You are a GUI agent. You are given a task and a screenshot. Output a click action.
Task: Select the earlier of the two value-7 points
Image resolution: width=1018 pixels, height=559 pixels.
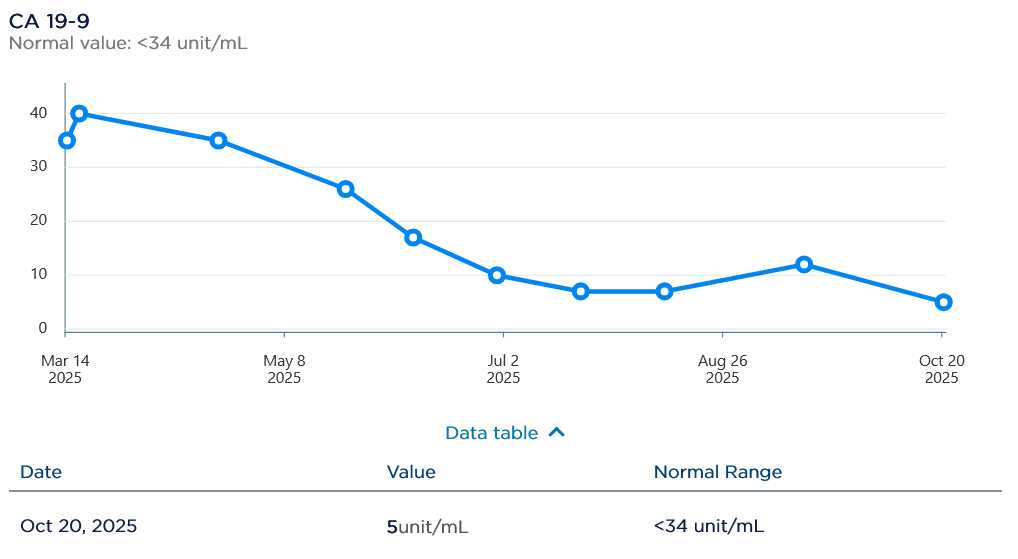(581, 292)
